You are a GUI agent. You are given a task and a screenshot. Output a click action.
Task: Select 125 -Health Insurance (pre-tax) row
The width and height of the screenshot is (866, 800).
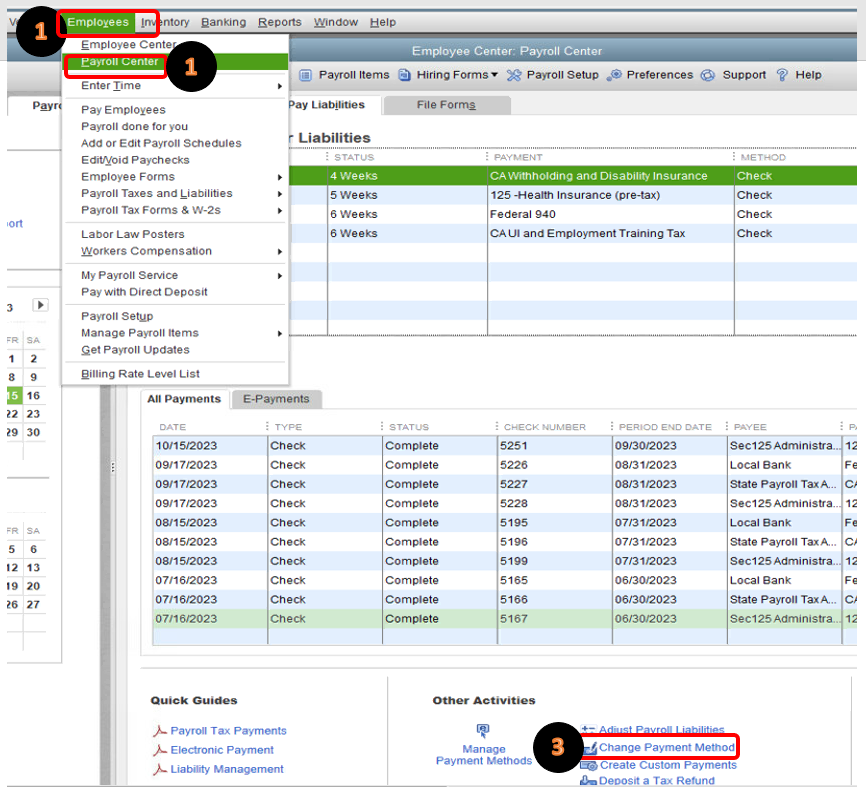(x=573, y=195)
